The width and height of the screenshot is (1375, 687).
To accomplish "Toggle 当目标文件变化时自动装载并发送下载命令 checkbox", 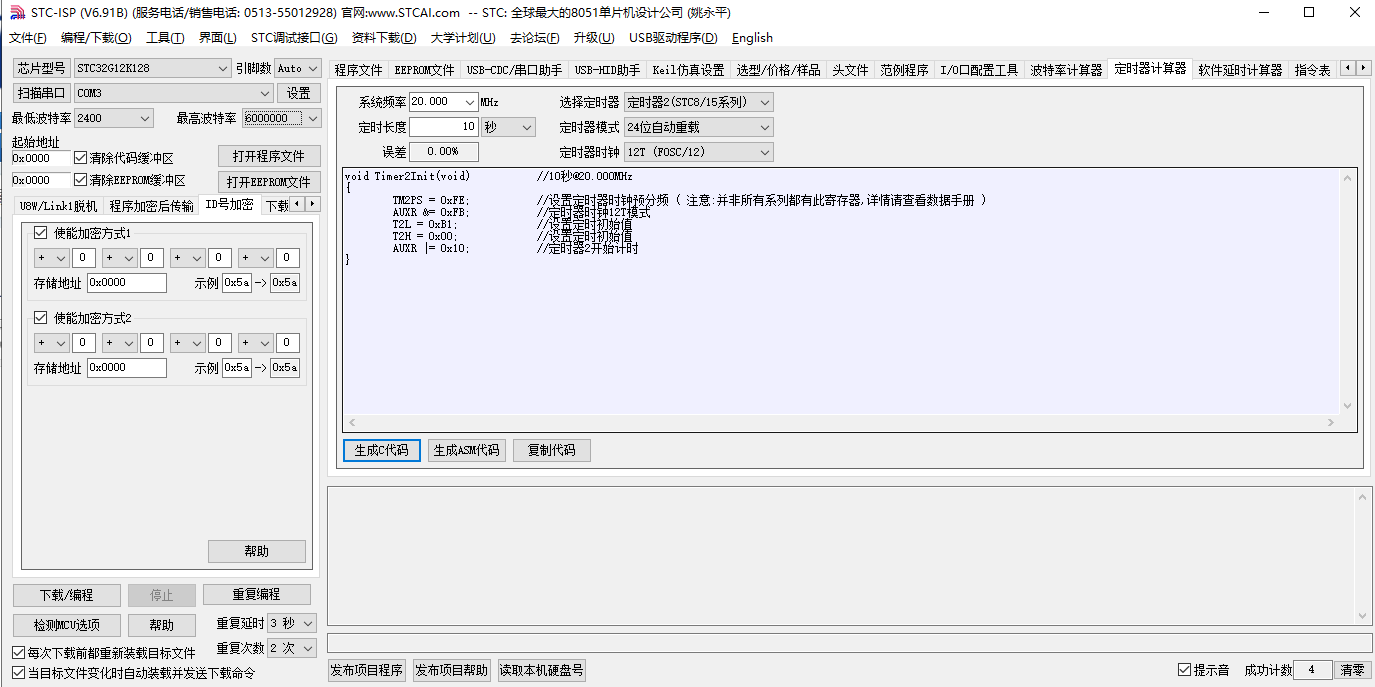I will coord(18,673).
